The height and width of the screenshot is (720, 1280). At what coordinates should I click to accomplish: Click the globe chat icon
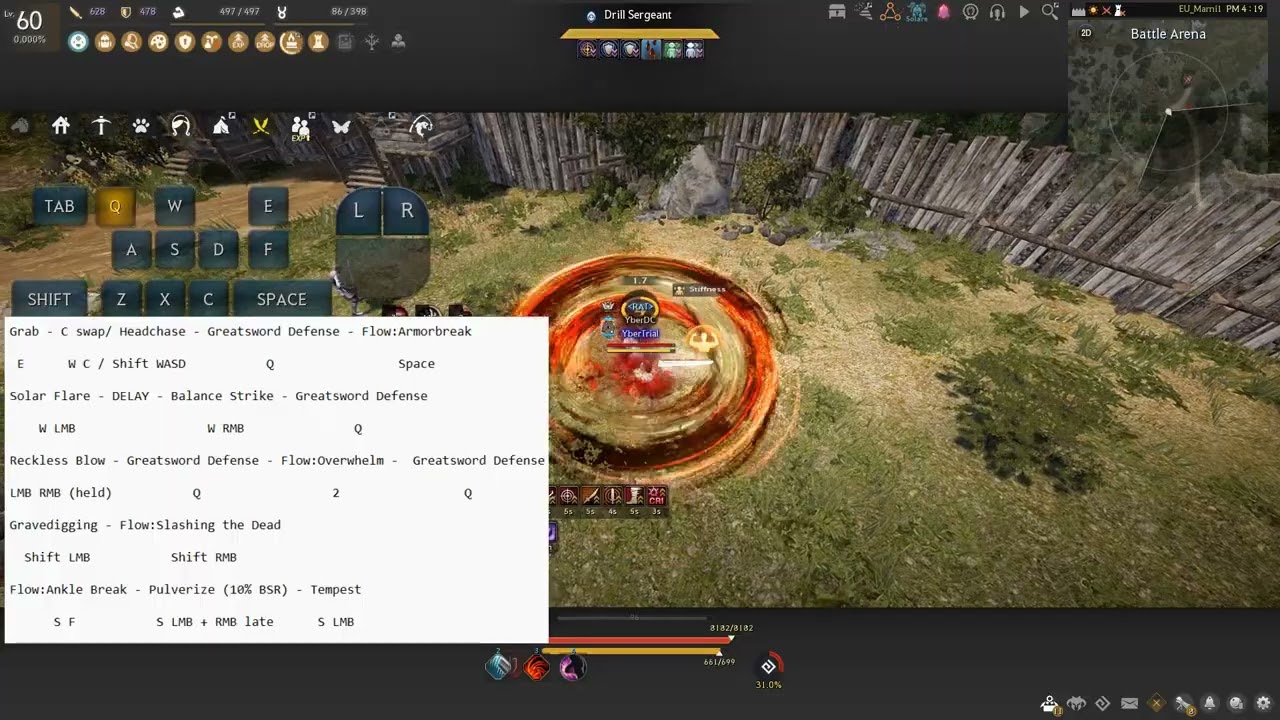[1236, 703]
